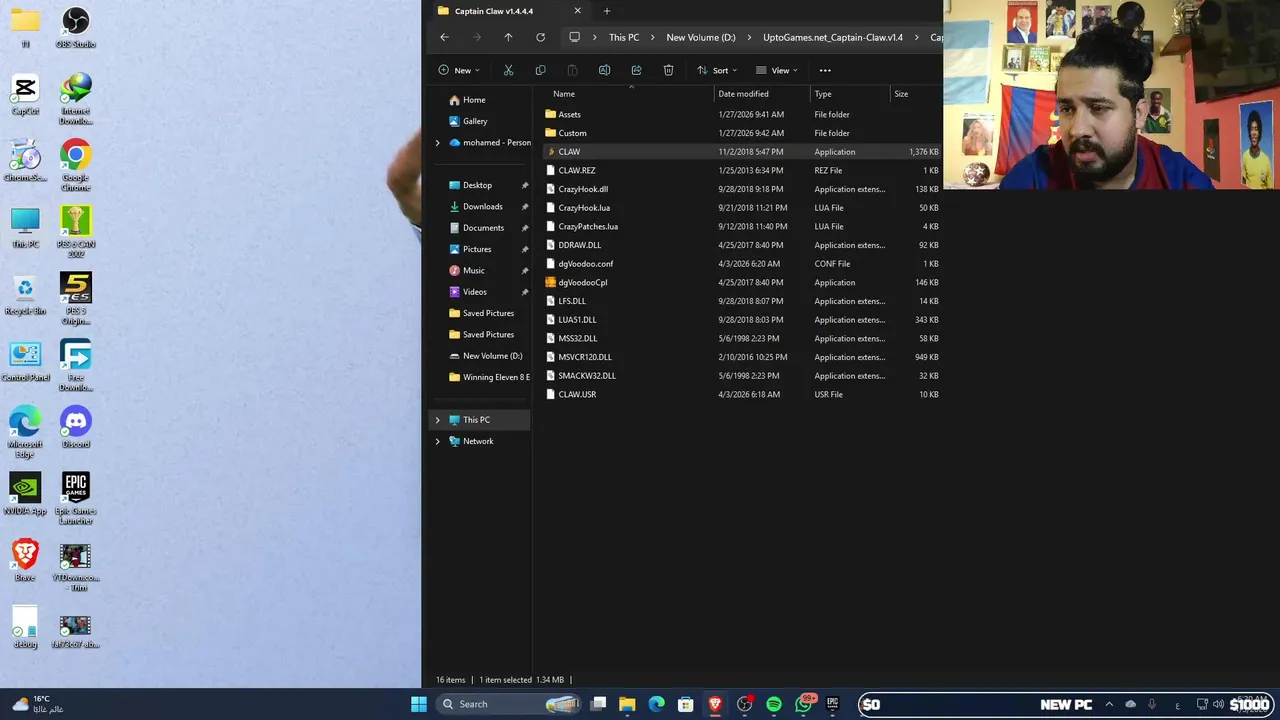The height and width of the screenshot is (720, 1280).
Task: Expand the mohamed - Personal tree node
Action: point(437,143)
